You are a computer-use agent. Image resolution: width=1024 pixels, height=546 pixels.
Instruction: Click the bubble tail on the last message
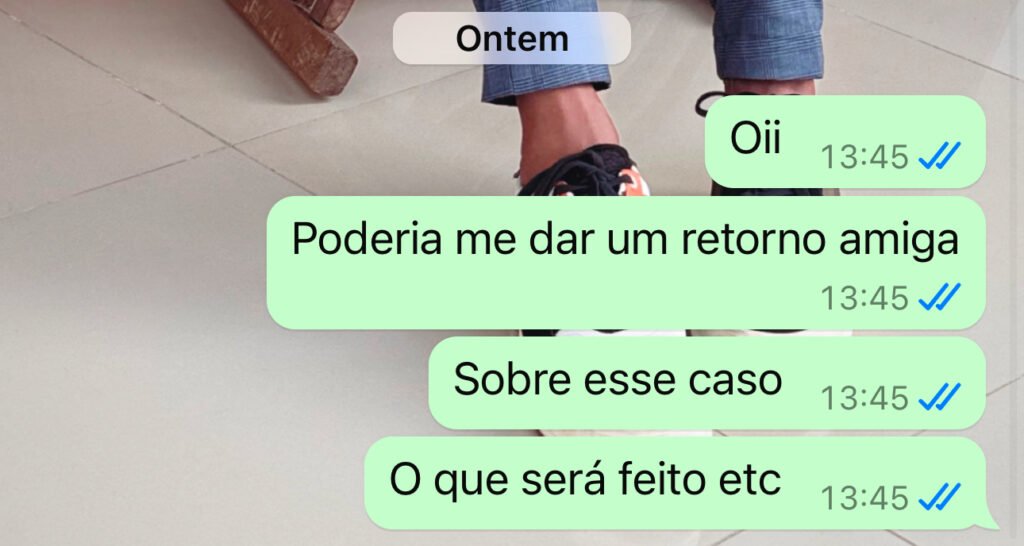point(989,520)
